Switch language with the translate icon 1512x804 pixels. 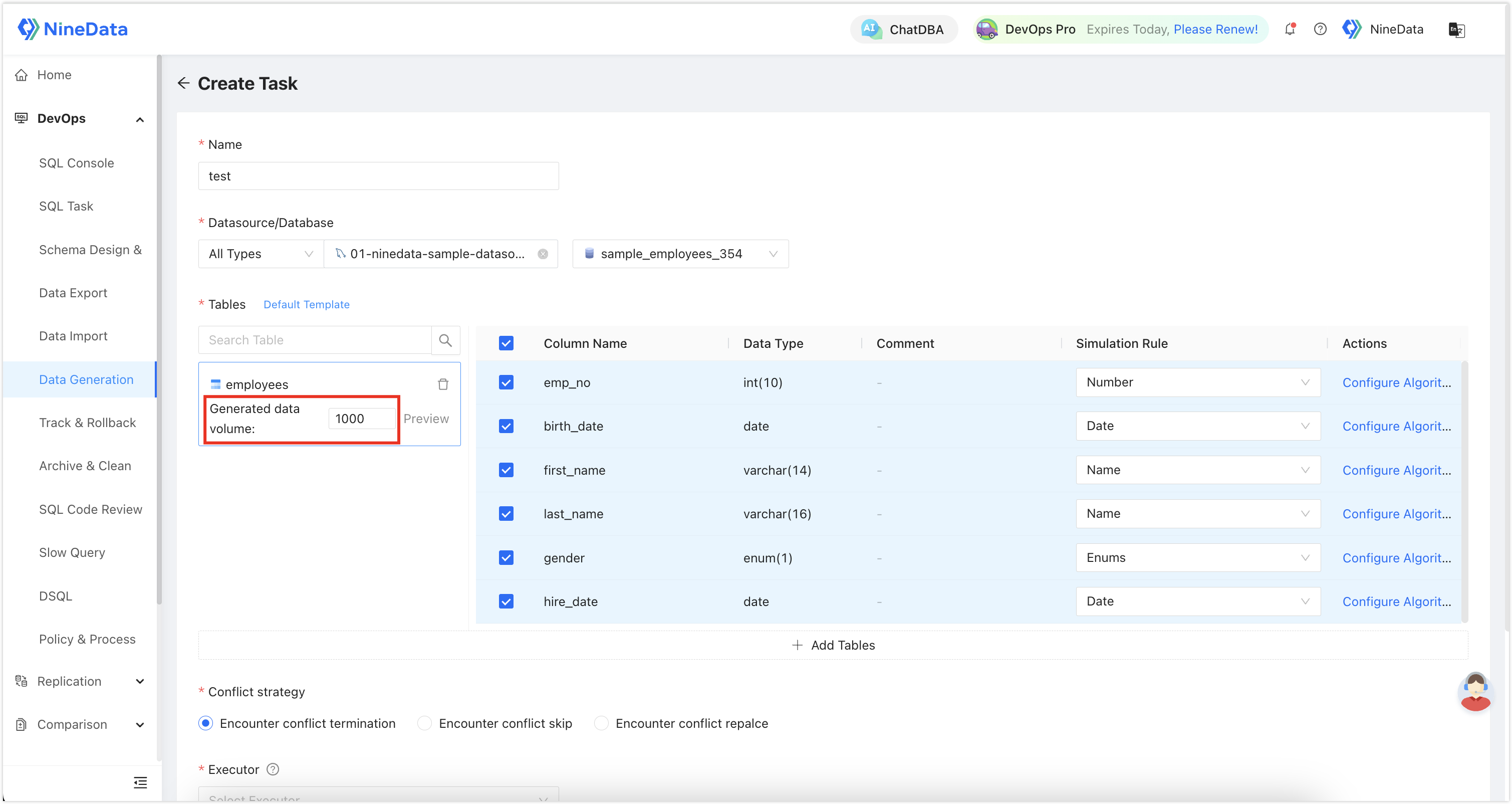[1456, 30]
